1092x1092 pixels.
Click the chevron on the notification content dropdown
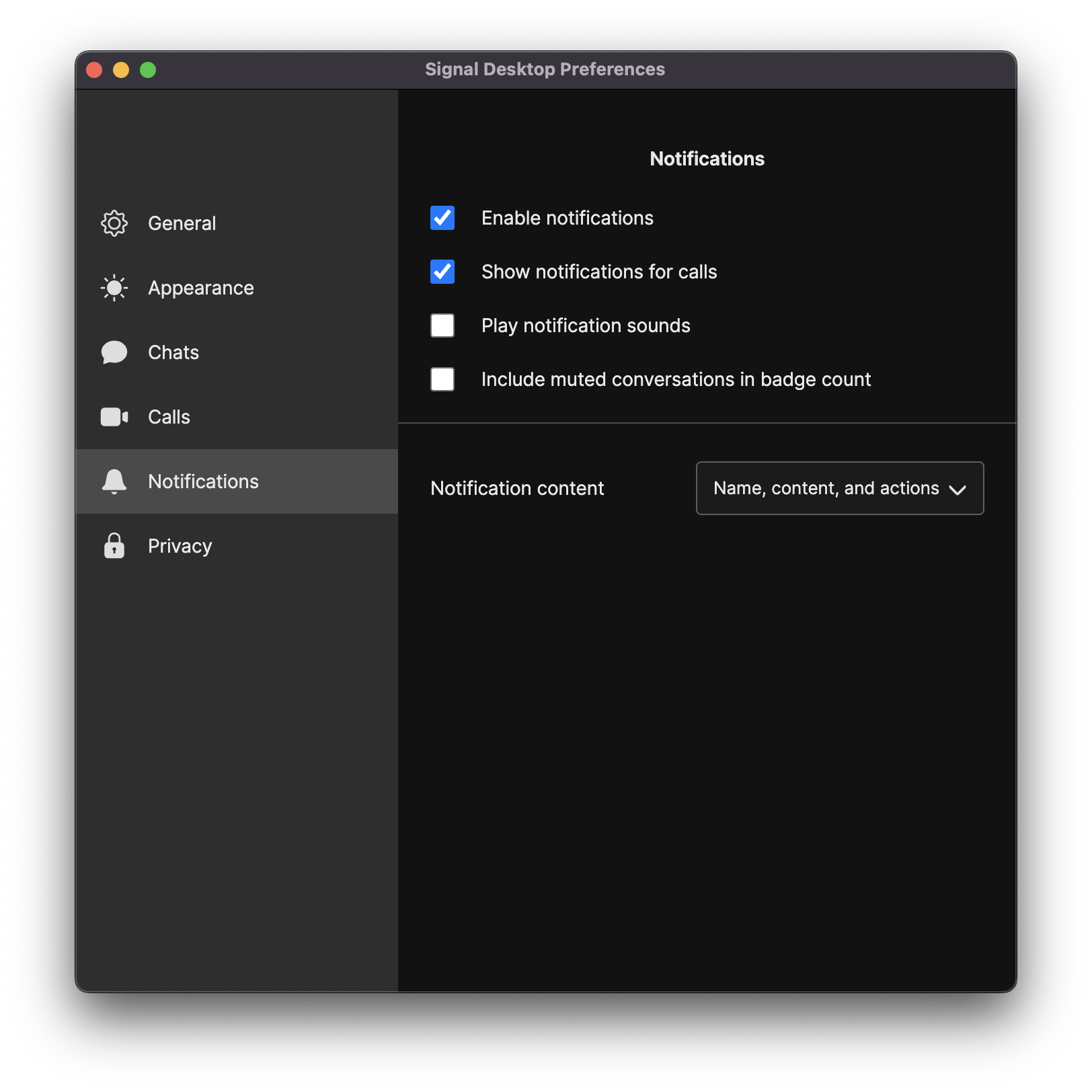click(959, 490)
